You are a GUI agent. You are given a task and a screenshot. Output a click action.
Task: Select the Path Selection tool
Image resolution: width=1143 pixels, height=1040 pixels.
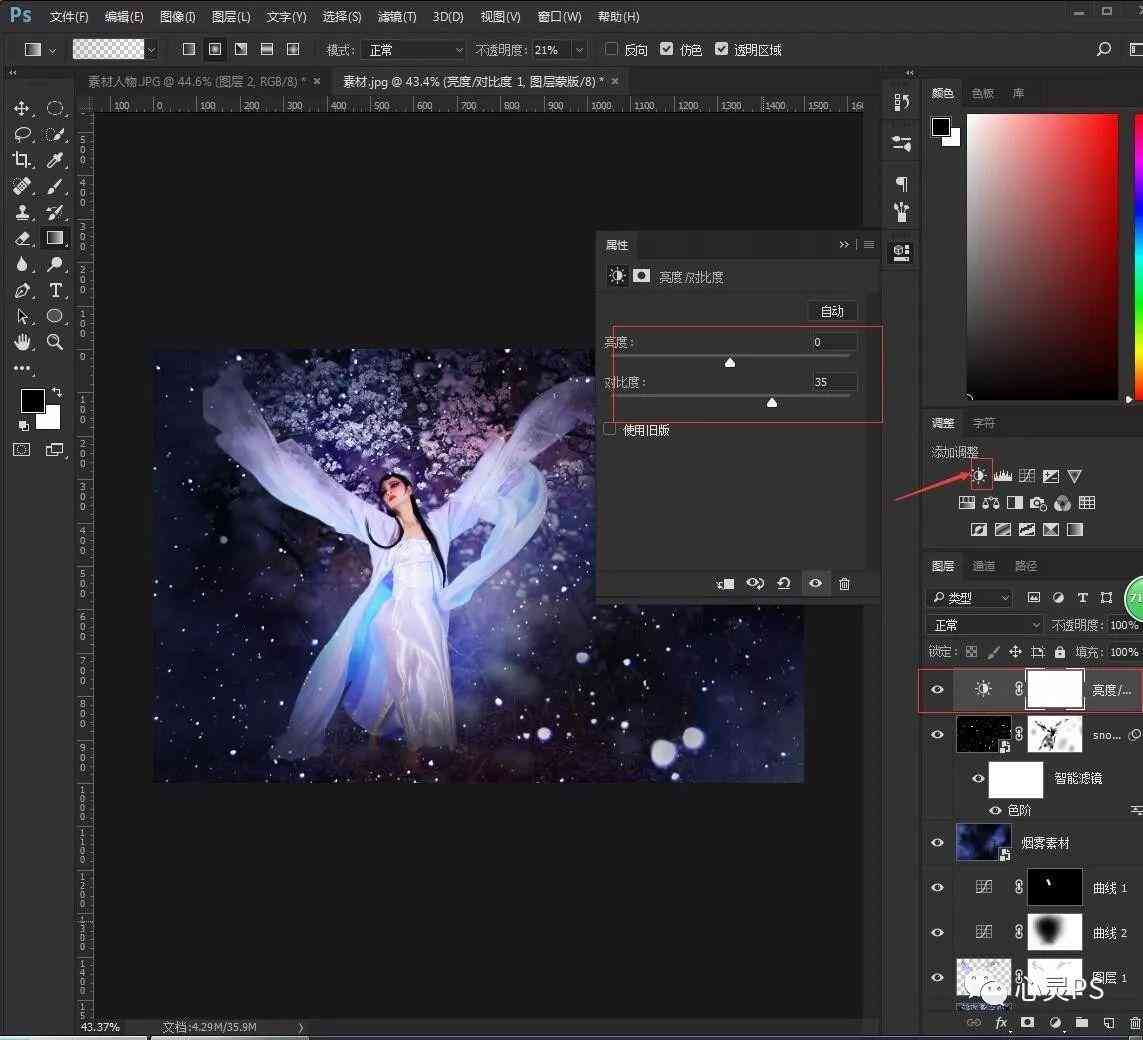click(22, 316)
